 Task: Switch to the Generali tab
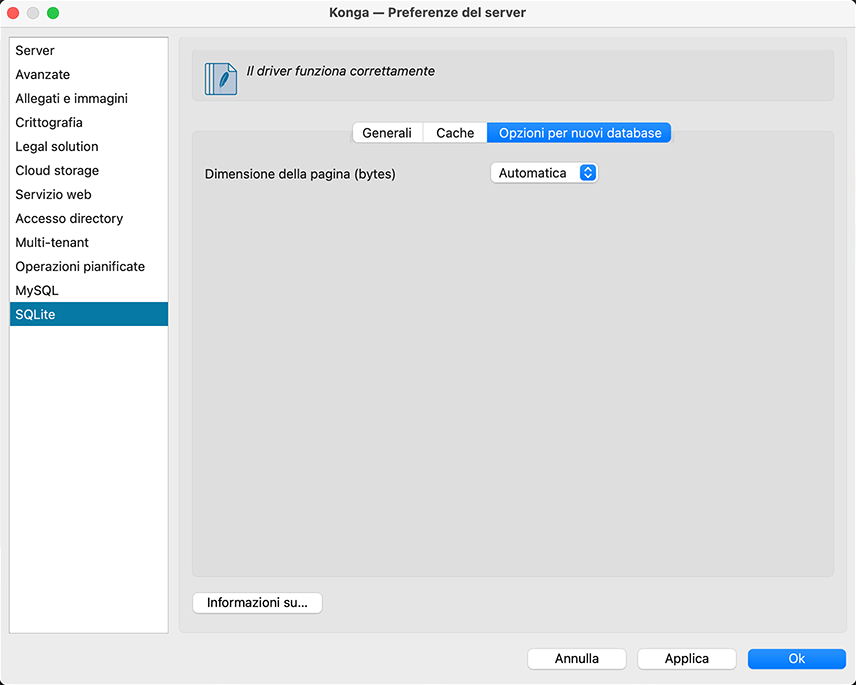(387, 133)
